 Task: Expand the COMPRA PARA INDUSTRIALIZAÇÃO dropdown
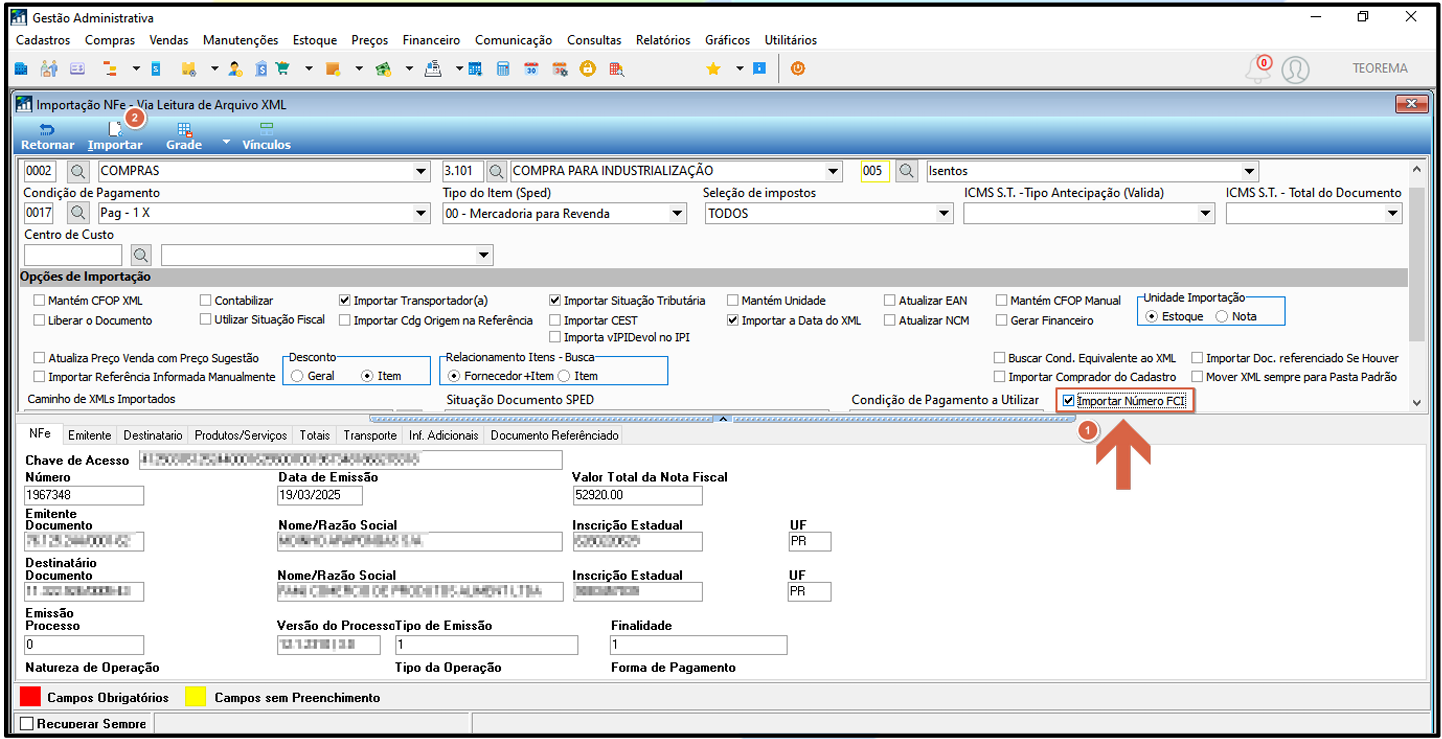[x=833, y=171]
